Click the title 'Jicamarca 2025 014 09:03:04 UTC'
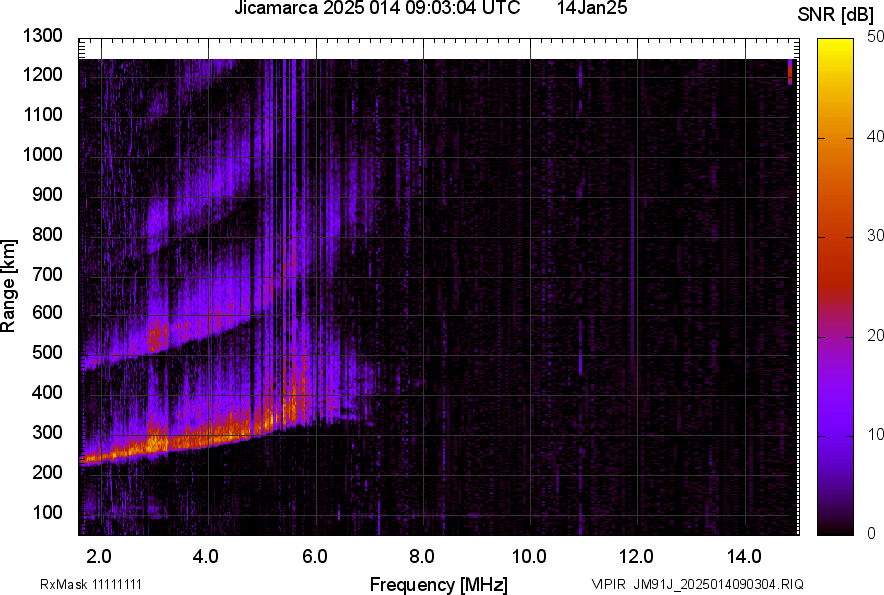 pyautogui.click(x=377, y=8)
